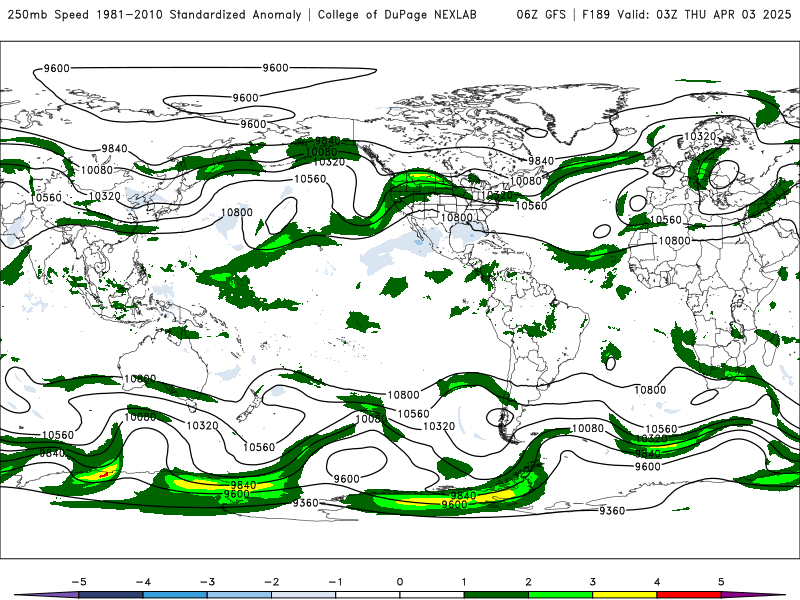
Task: Click the positive "5" colorbar tick label
Action: (721, 582)
